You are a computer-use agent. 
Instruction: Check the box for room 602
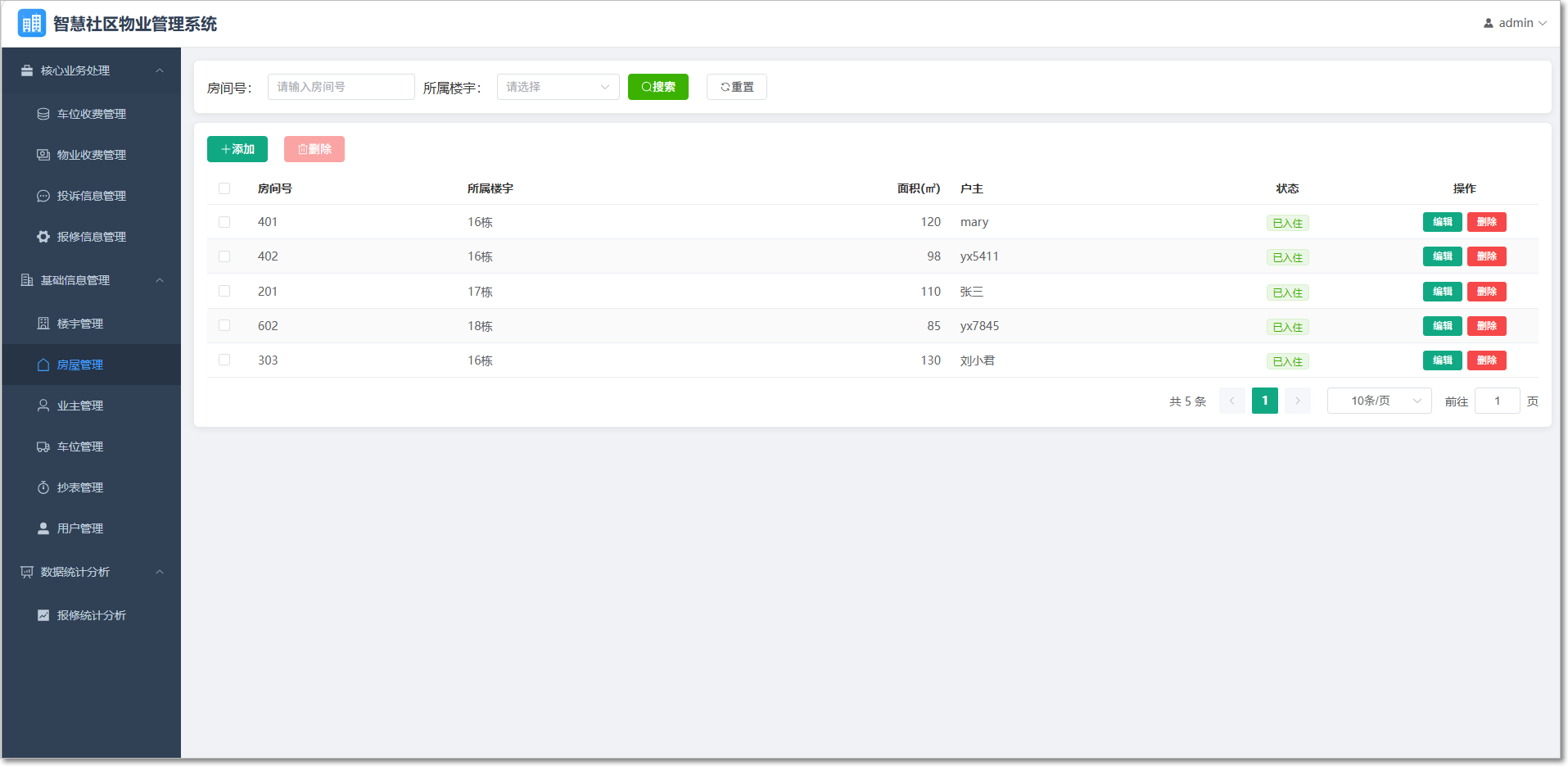click(x=224, y=325)
